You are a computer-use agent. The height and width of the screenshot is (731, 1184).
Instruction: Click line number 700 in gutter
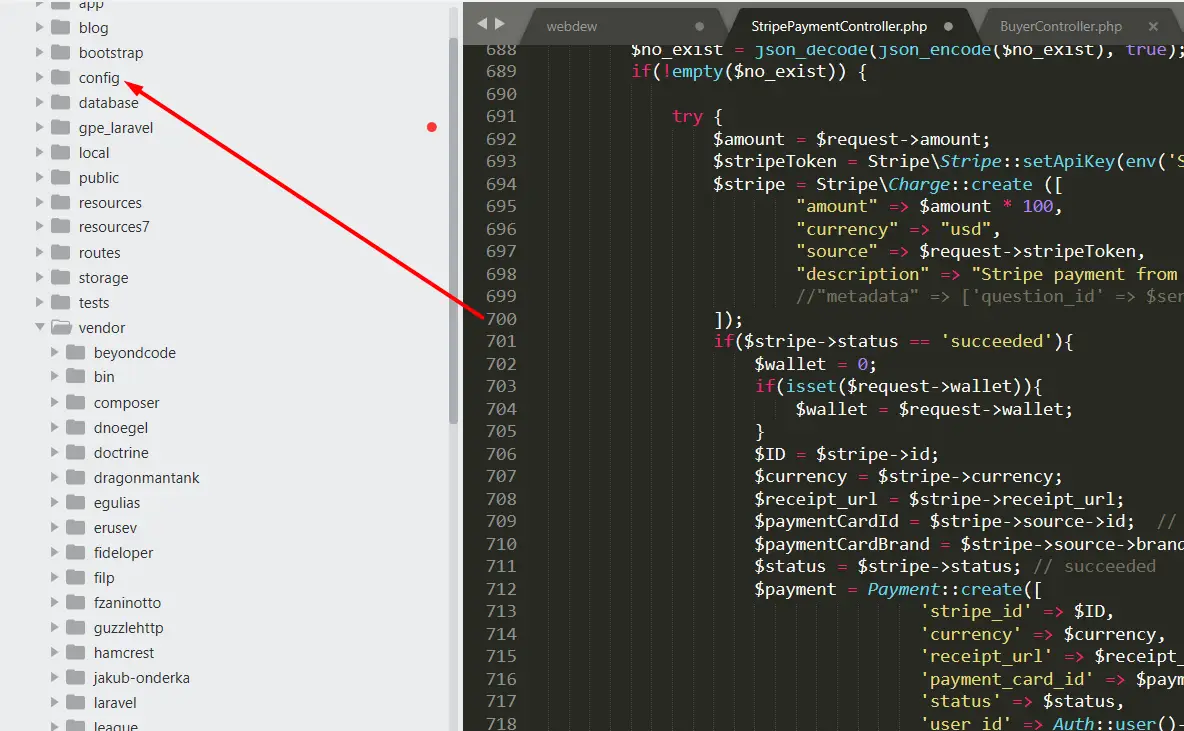501,319
